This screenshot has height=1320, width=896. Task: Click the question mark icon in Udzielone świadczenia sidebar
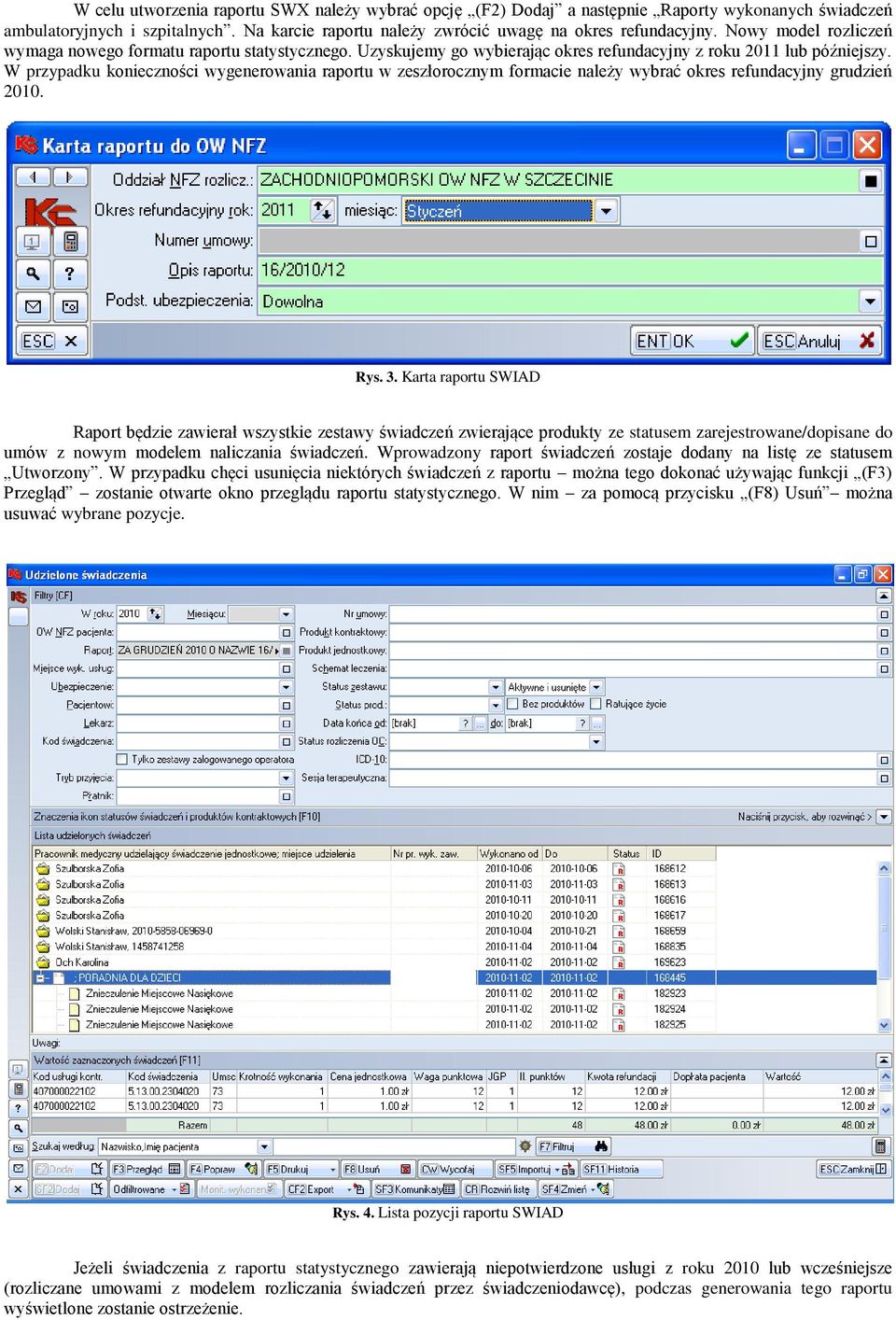tap(18, 1108)
